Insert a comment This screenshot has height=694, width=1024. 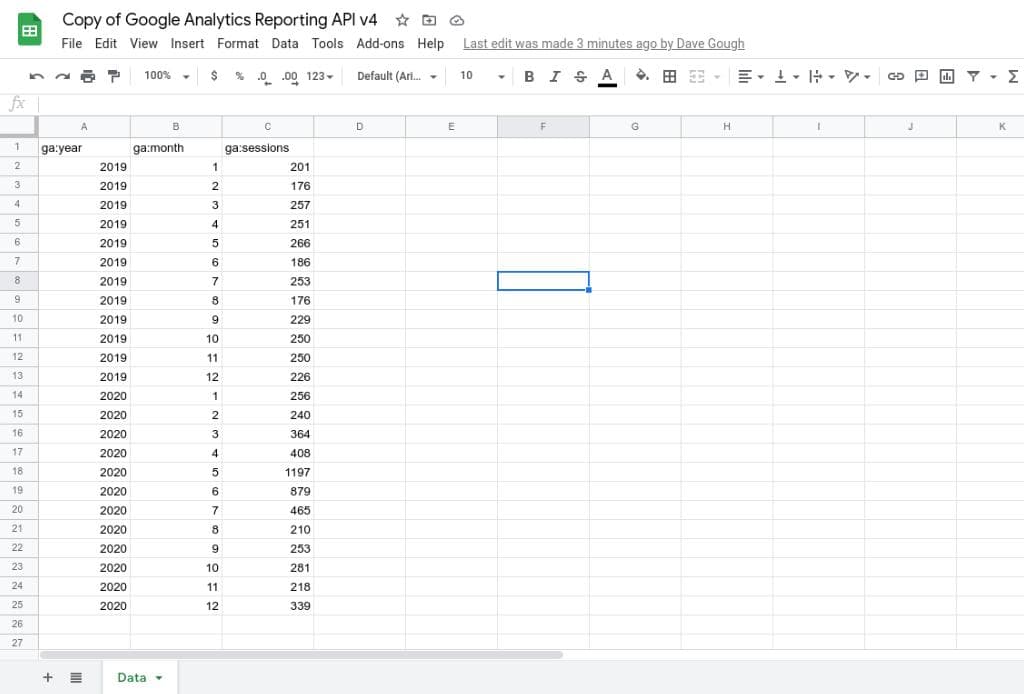point(921,76)
